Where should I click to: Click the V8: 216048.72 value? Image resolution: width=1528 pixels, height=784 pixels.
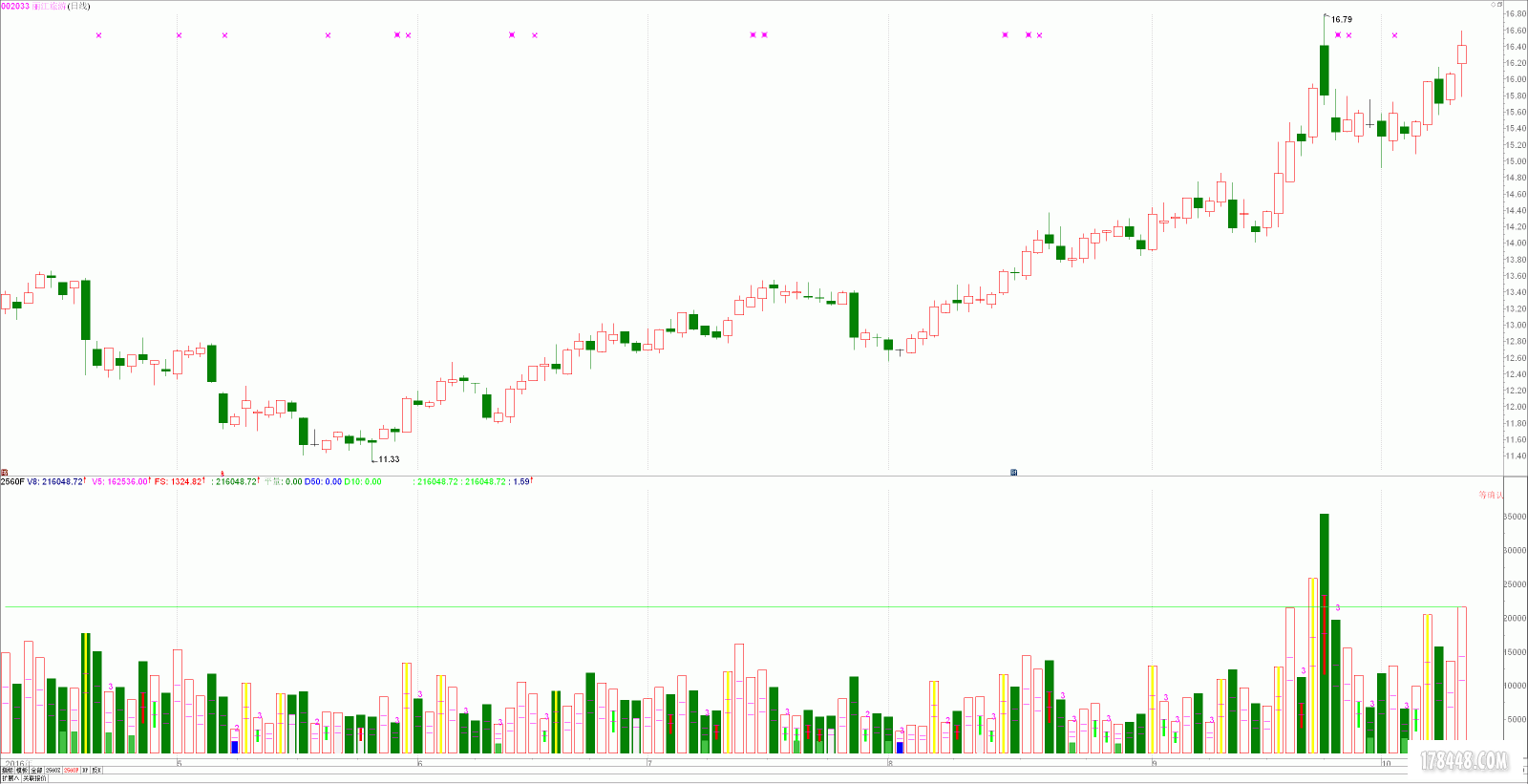(x=55, y=481)
